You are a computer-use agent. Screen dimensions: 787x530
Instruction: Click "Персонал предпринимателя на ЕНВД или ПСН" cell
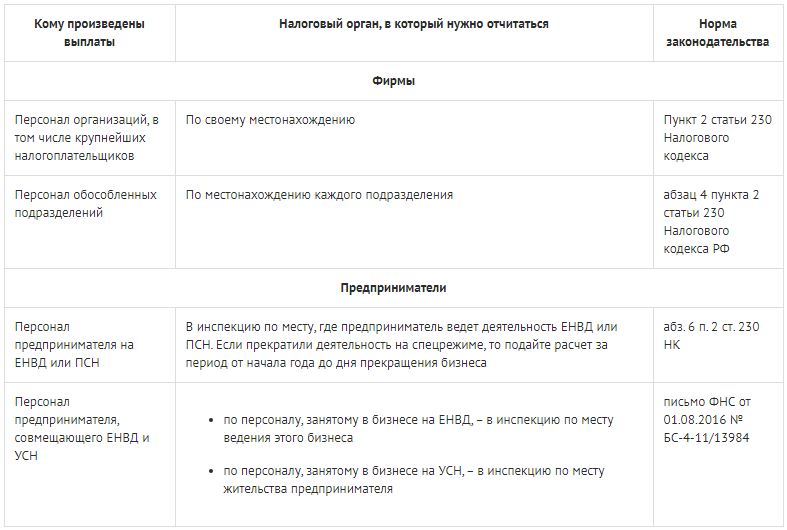(x=74, y=345)
